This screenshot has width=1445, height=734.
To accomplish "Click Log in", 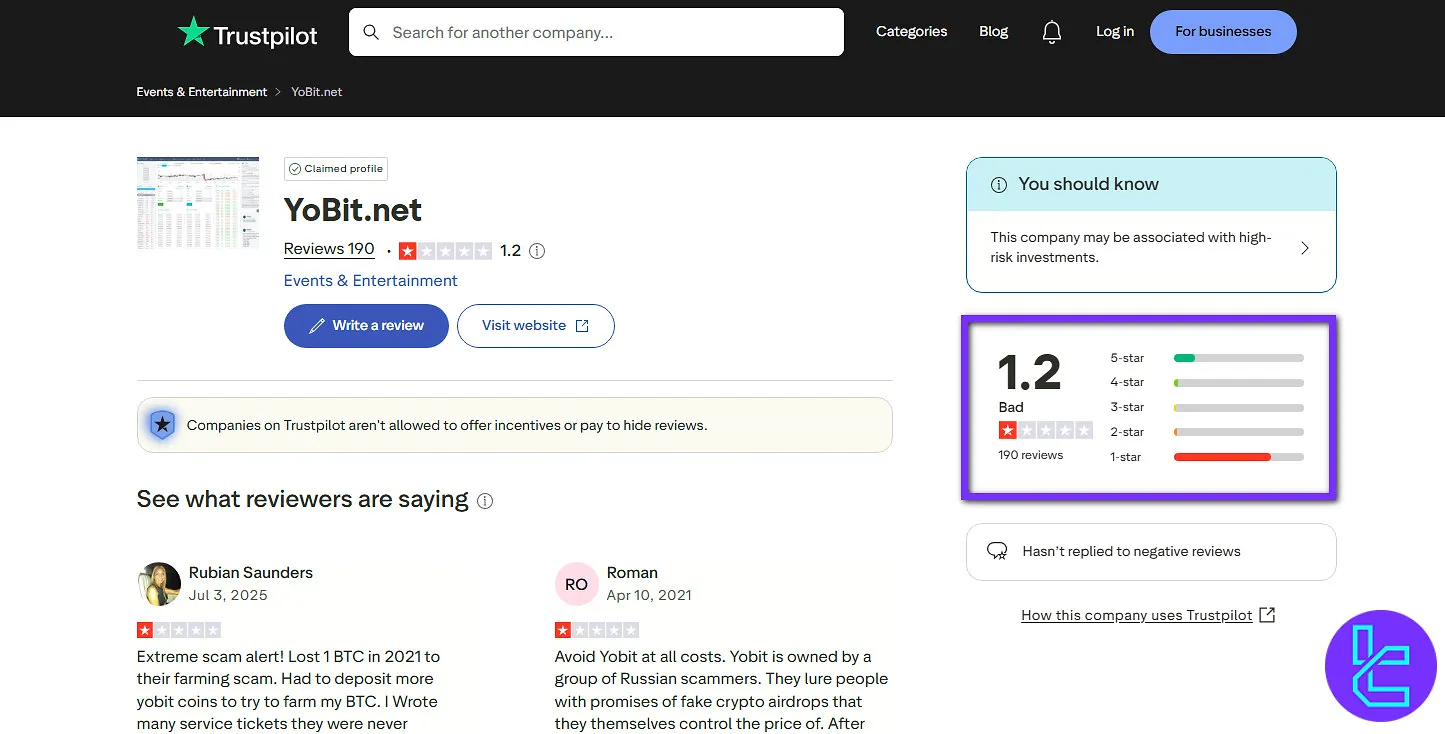I will pyautogui.click(x=1114, y=32).
